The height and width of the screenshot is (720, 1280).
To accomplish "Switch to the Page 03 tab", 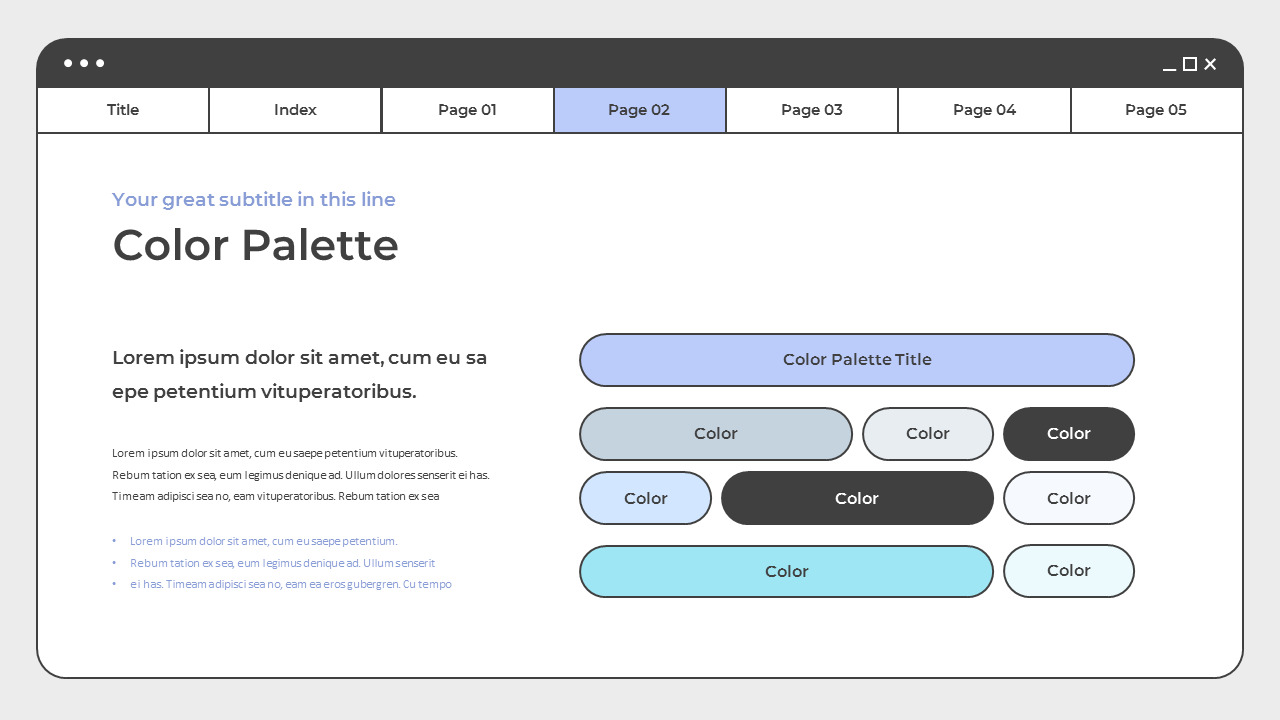I will point(811,110).
